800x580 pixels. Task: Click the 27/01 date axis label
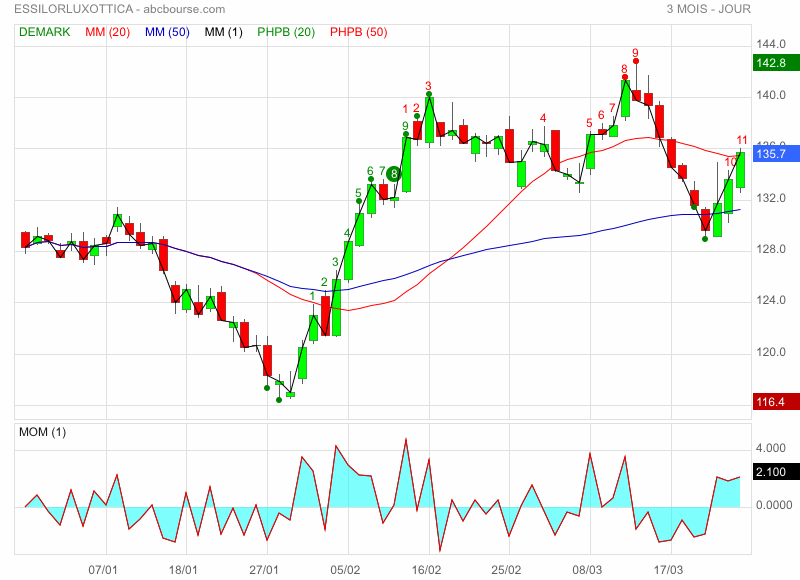(264, 570)
